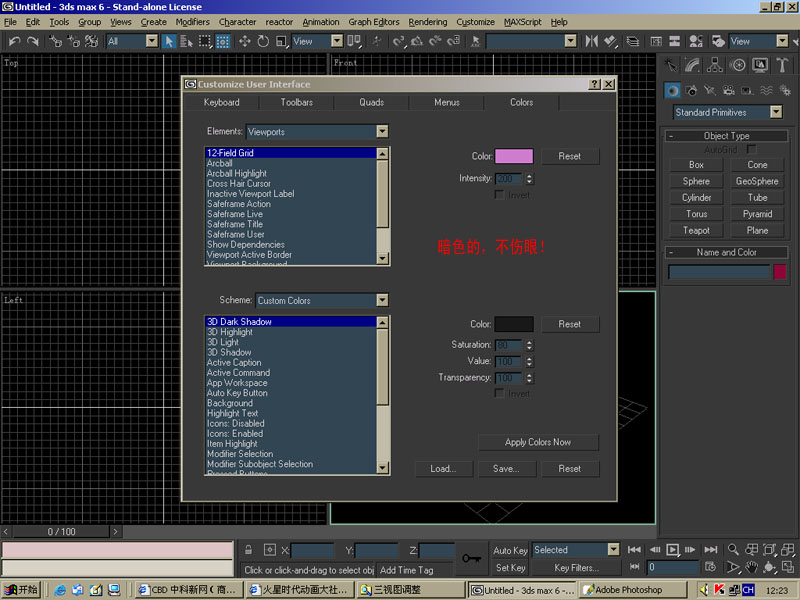
Task: Toggle the Auto Key button
Action: coord(510,550)
